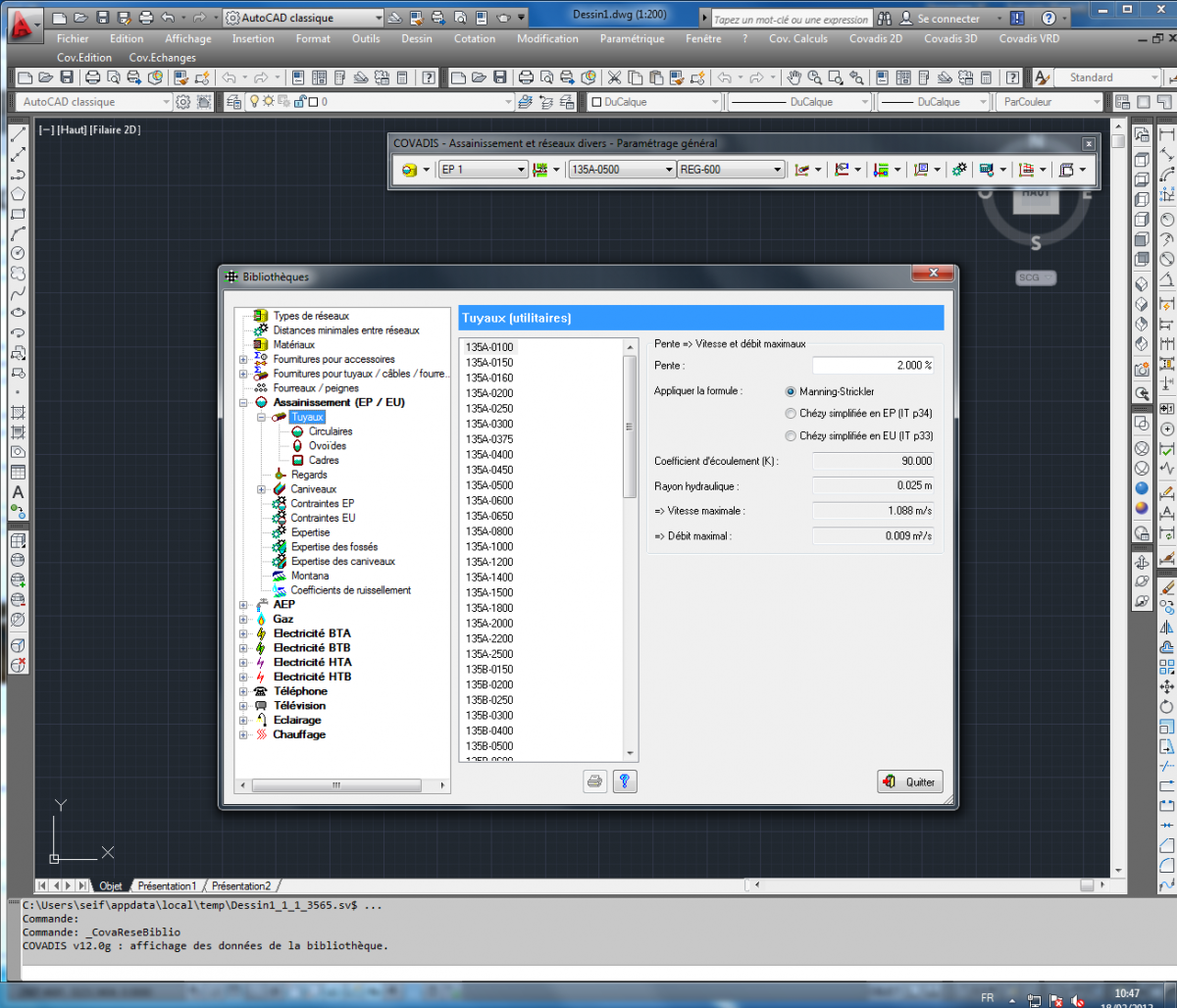Click the printer button below the pipe list

pos(594,781)
